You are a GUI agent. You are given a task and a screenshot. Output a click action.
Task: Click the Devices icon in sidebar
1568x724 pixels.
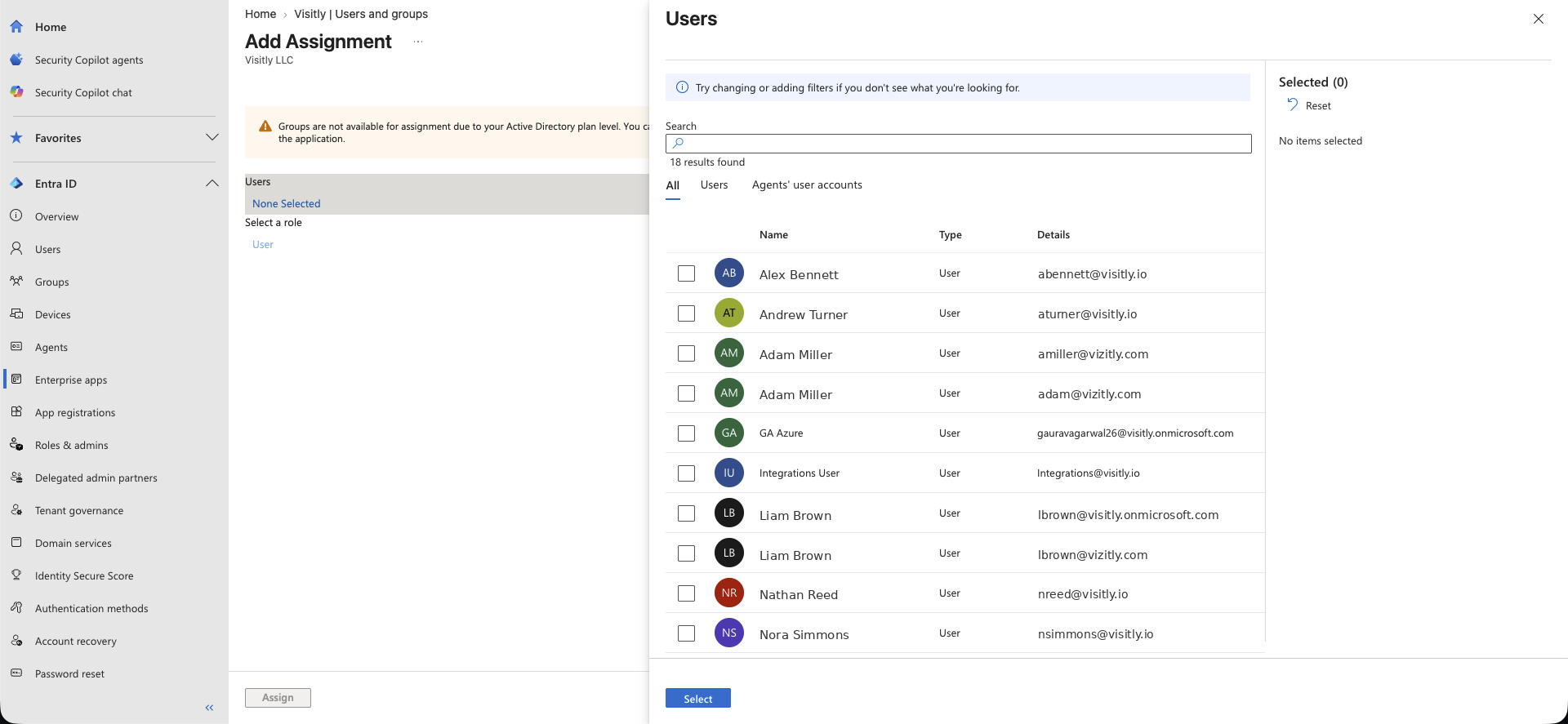[x=16, y=314]
